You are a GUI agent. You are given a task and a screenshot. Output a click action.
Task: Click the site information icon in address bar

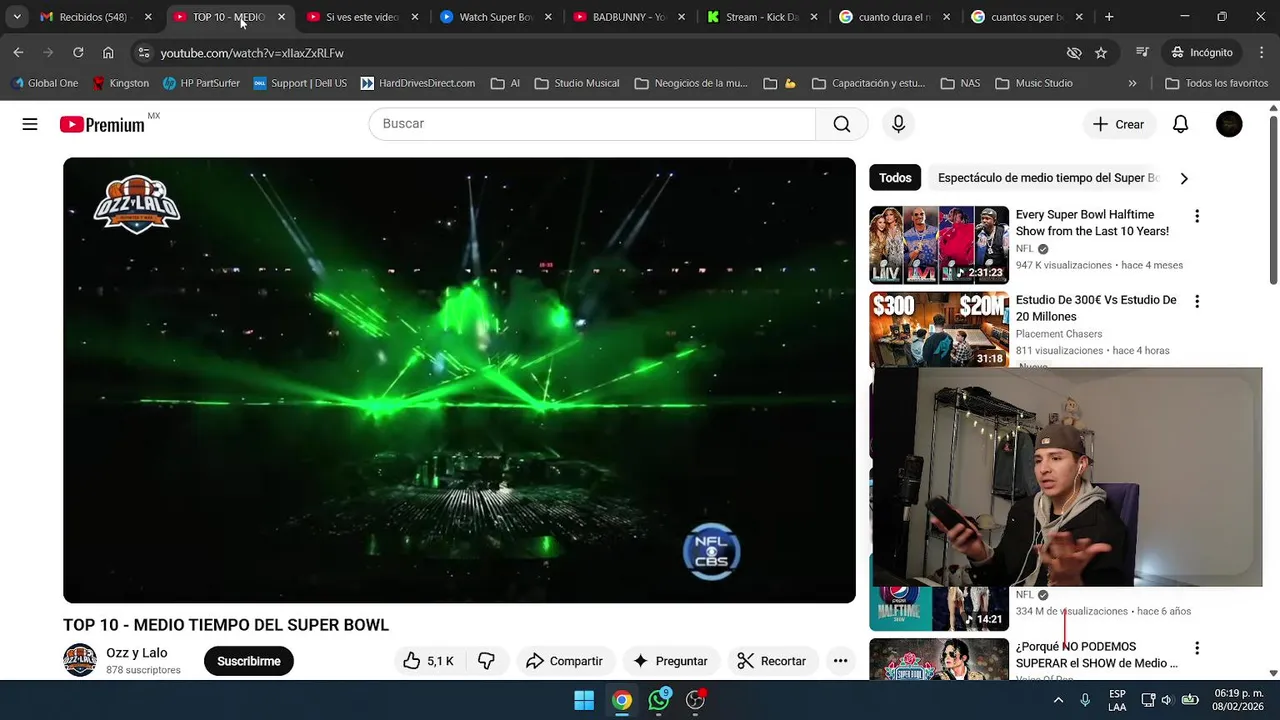click(144, 52)
